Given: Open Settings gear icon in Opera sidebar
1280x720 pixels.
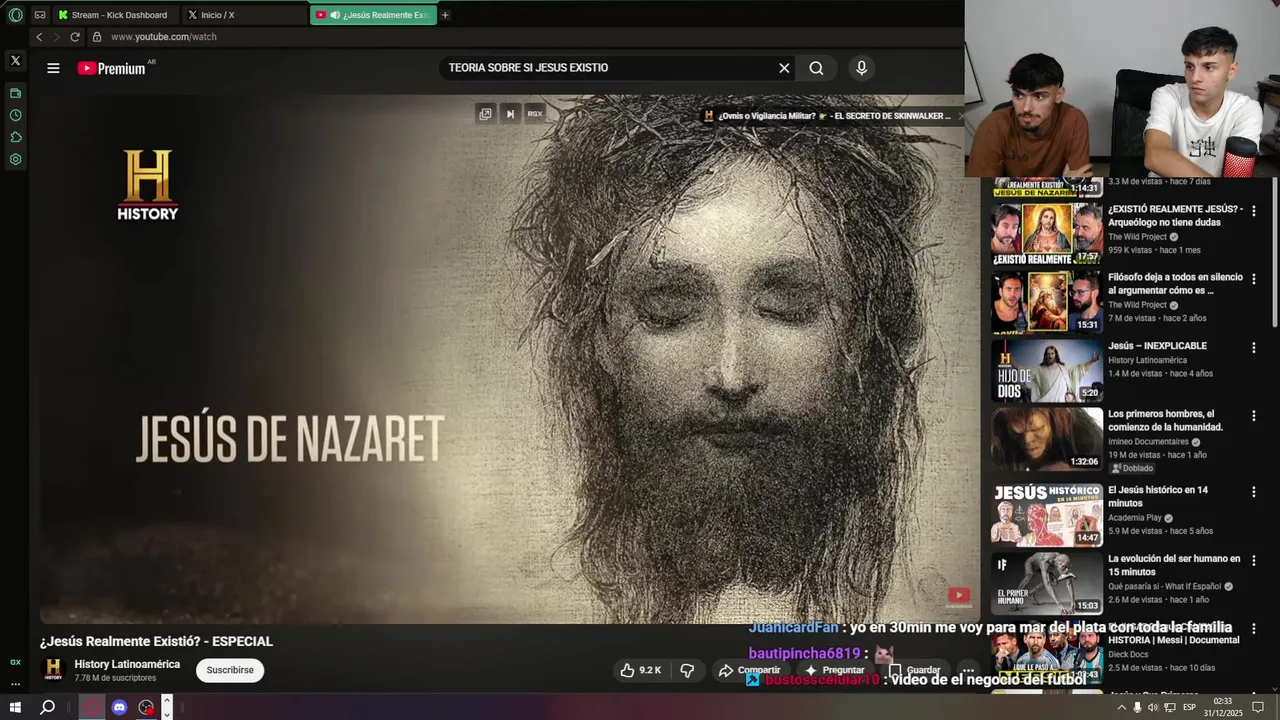Looking at the screenshot, I should click(x=15, y=159).
